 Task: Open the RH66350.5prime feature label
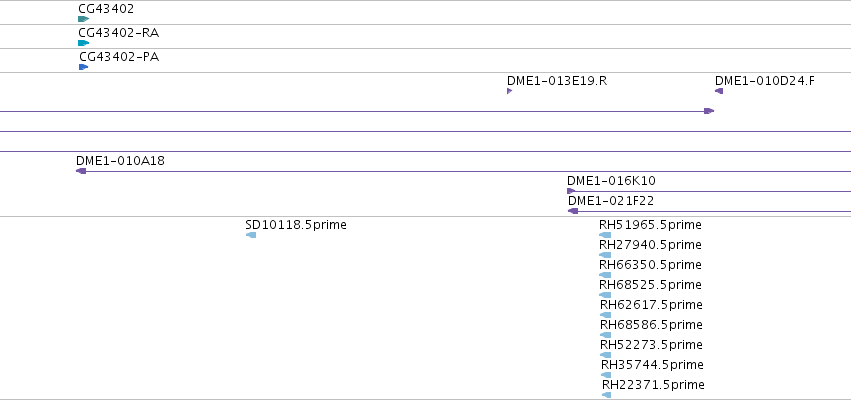click(x=650, y=265)
